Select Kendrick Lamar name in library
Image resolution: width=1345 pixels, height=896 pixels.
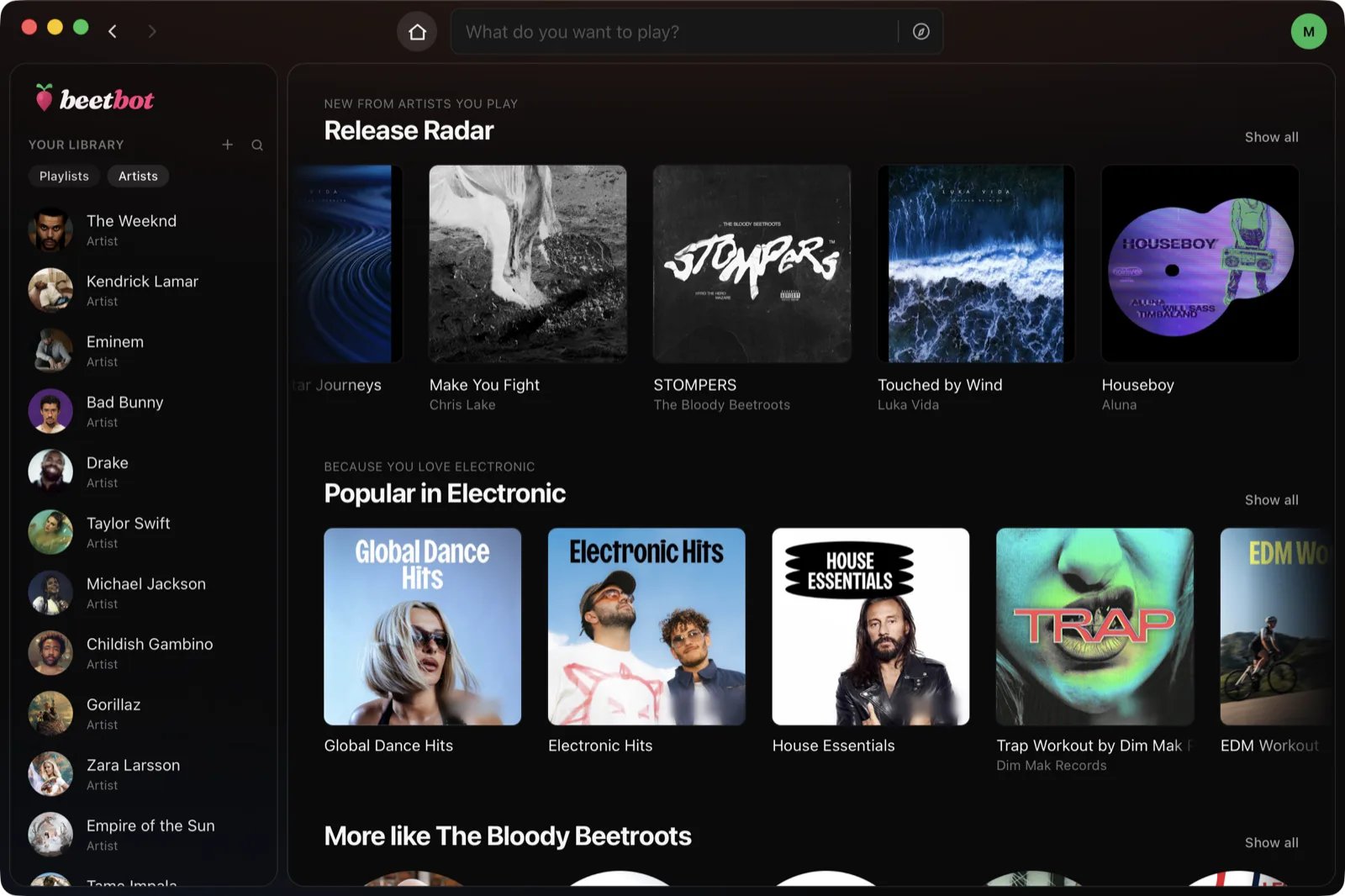click(142, 282)
